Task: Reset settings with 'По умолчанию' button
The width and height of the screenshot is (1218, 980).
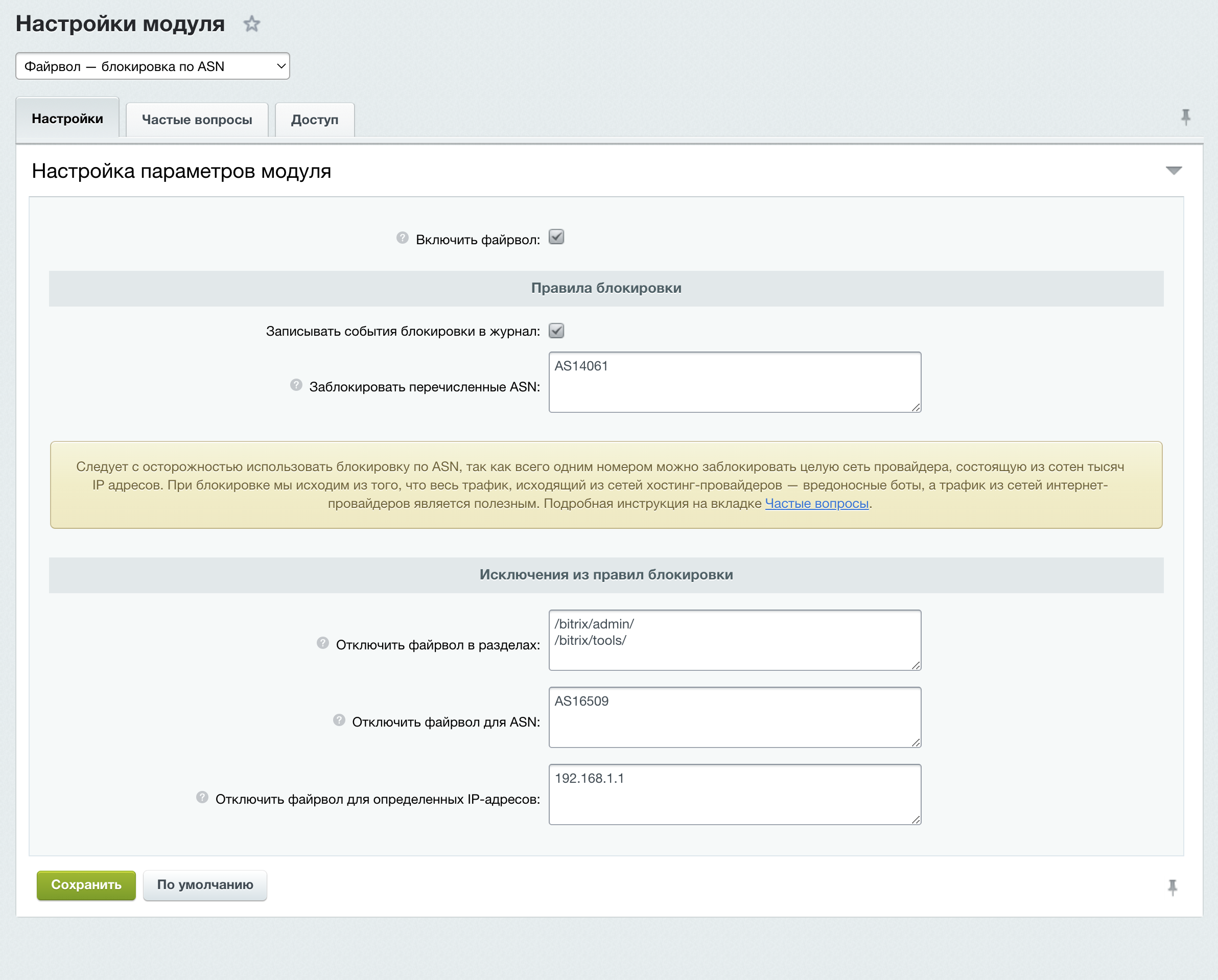Action: [205, 884]
